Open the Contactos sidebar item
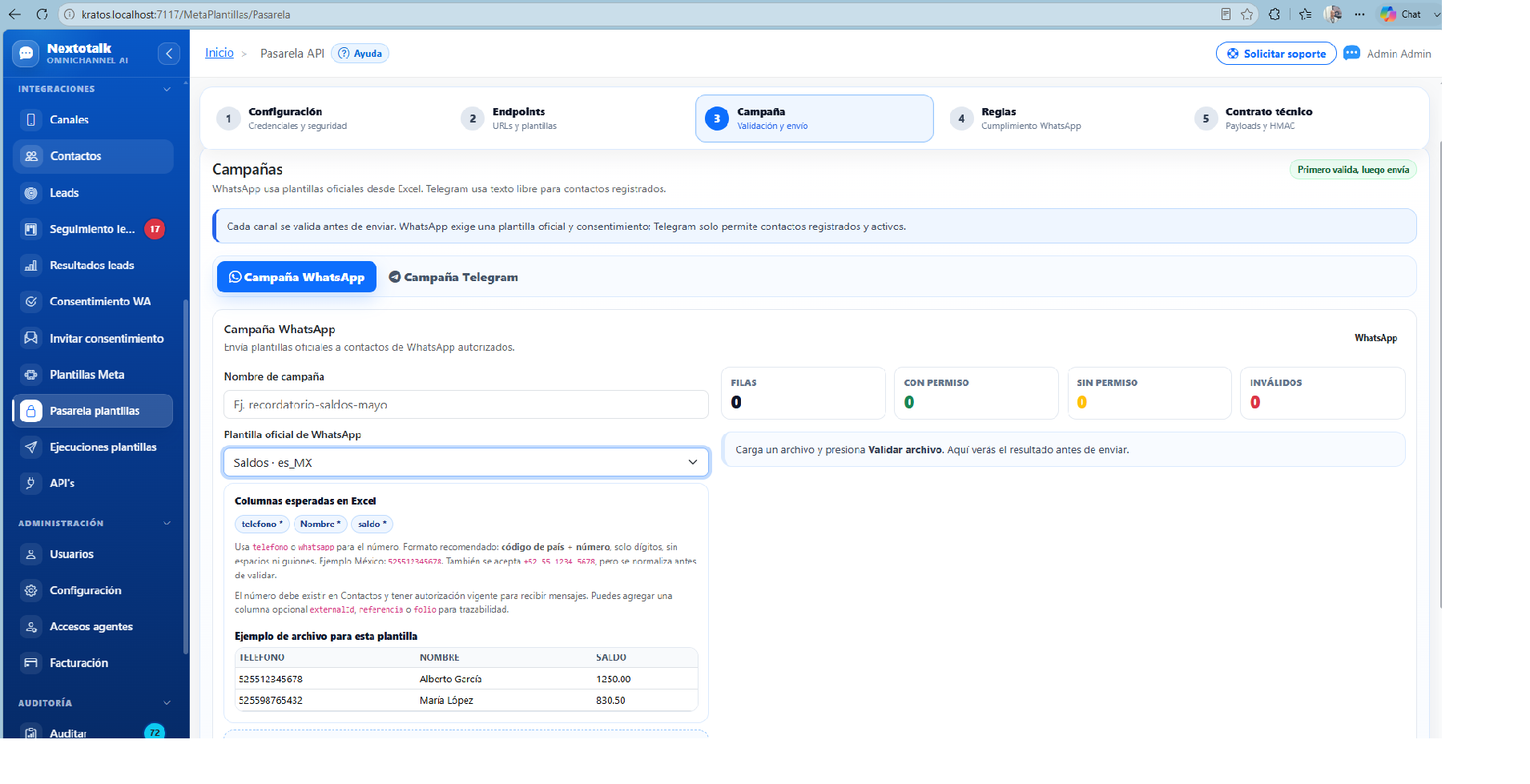 93,156
